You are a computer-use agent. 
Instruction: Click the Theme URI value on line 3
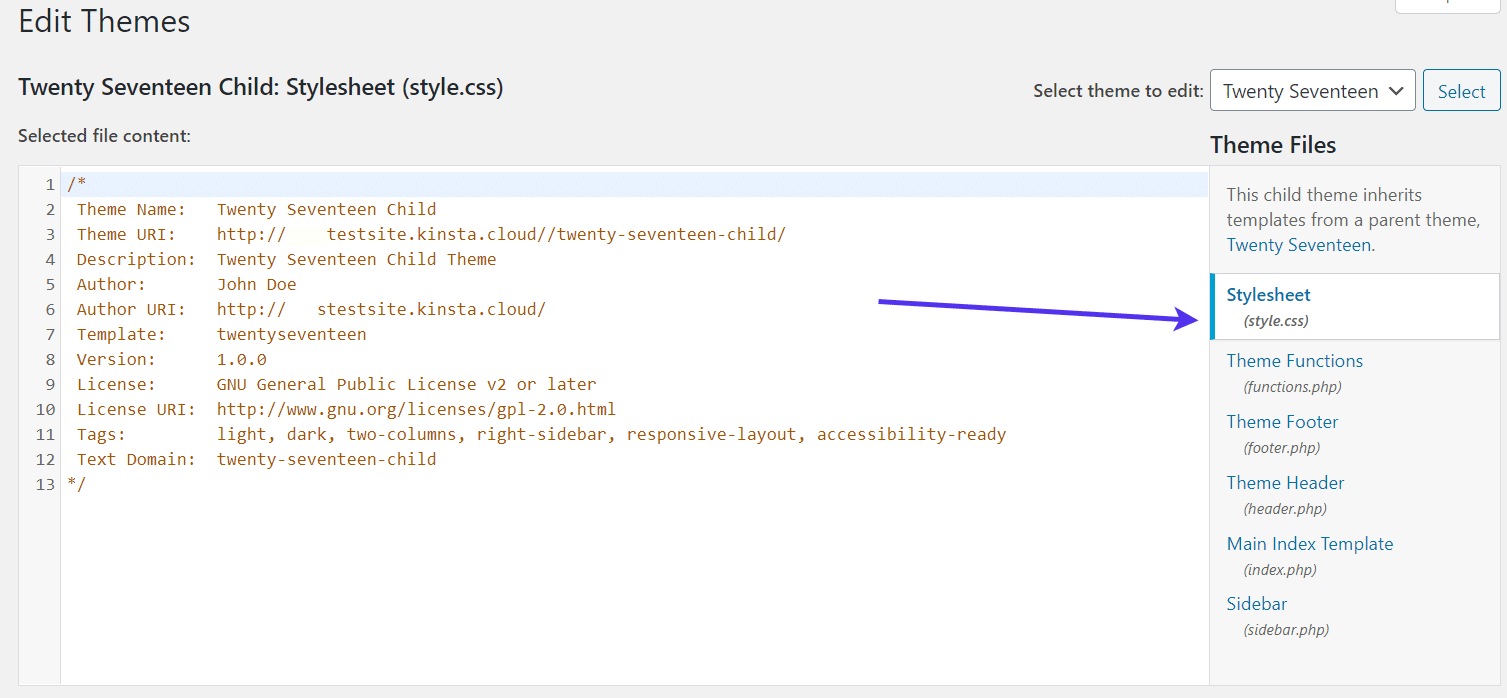click(x=500, y=233)
